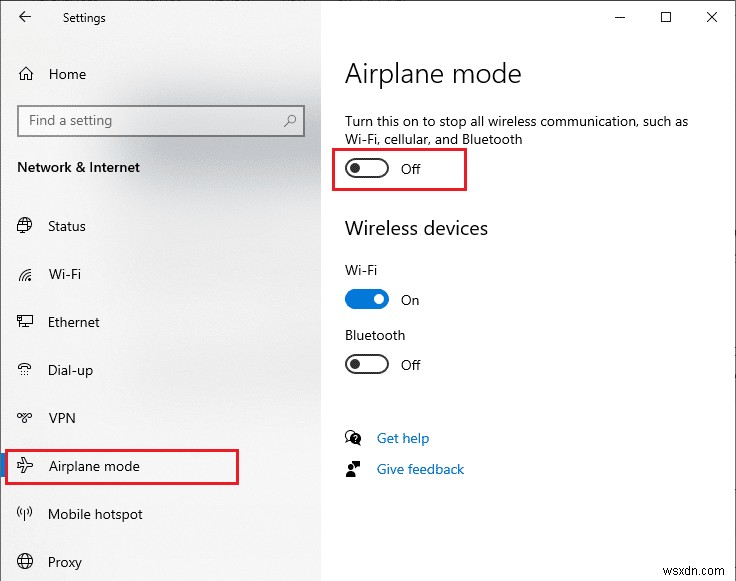Click the Give feedback link

(x=420, y=469)
